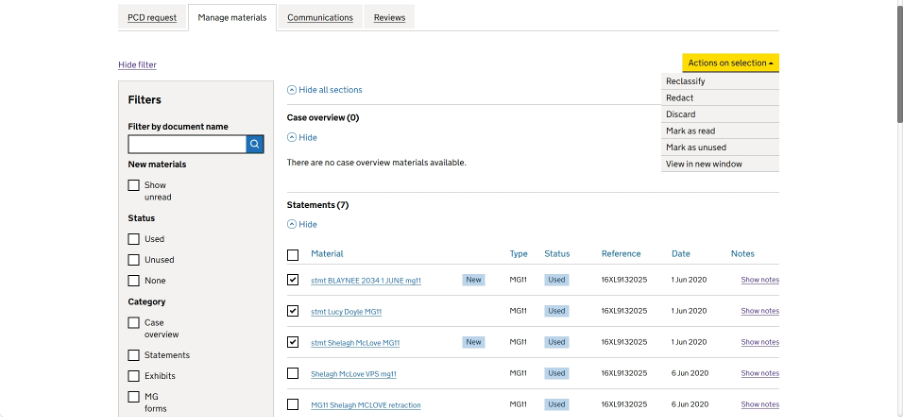Hide the Case overview section
The height and width of the screenshot is (418, 904).
302,137
